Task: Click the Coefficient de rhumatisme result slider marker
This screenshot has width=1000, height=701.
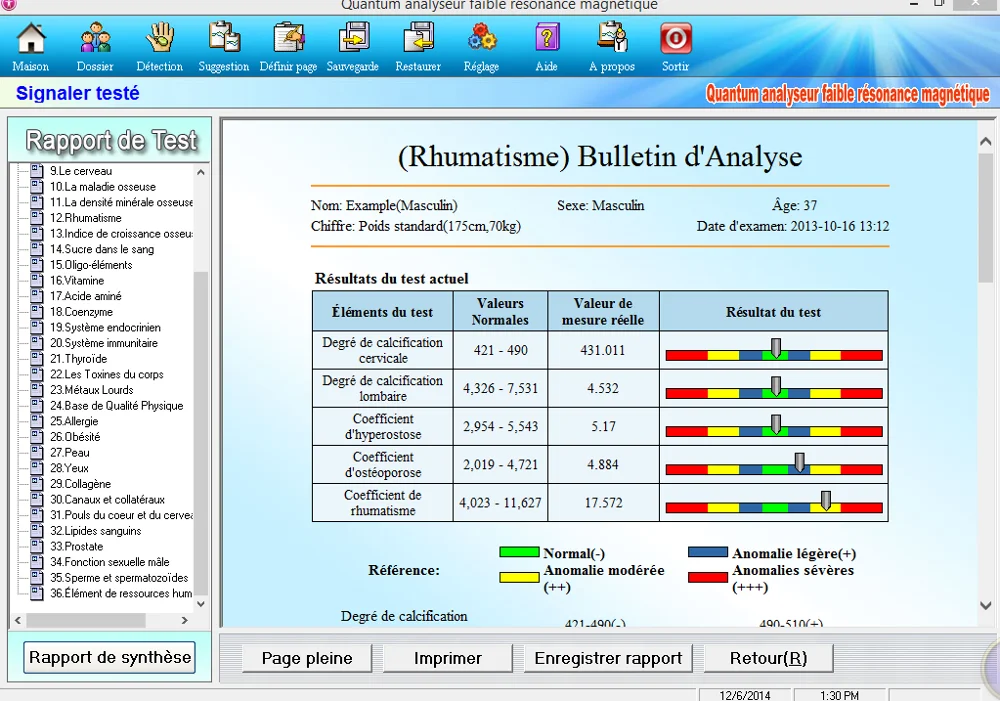Action: 826,500
